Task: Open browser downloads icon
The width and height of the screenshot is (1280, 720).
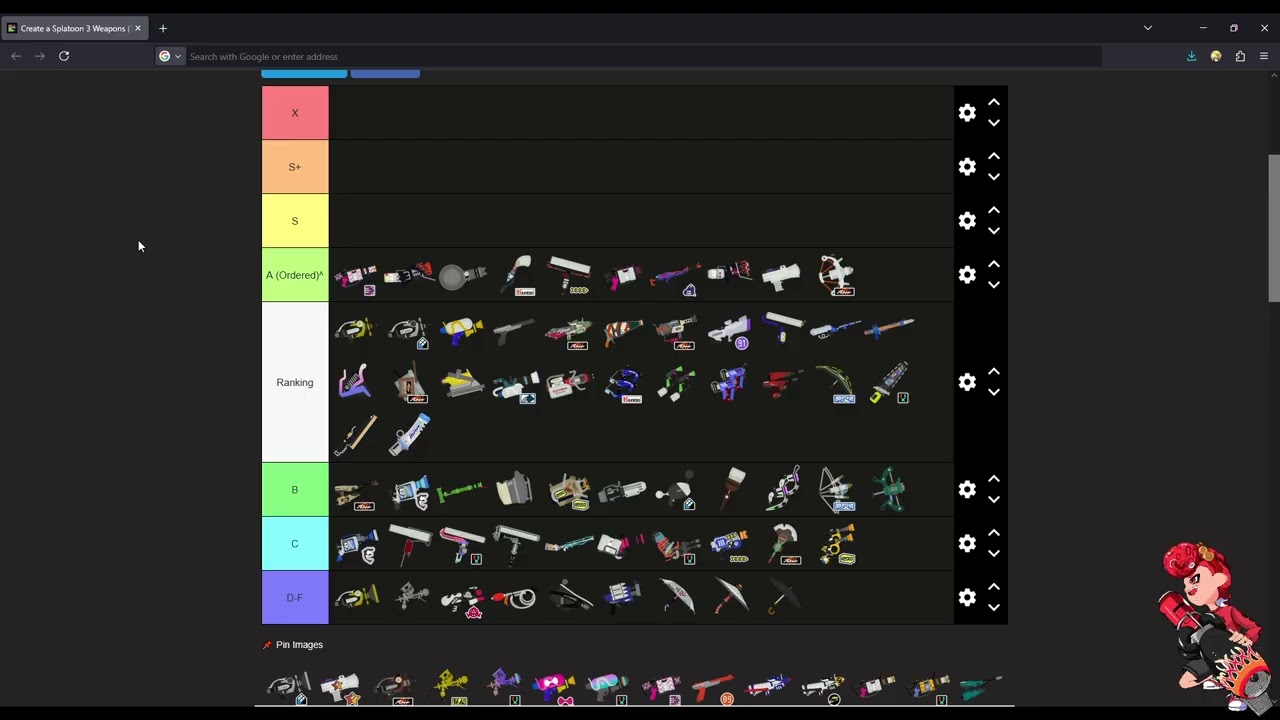Action: point(1191,56)
